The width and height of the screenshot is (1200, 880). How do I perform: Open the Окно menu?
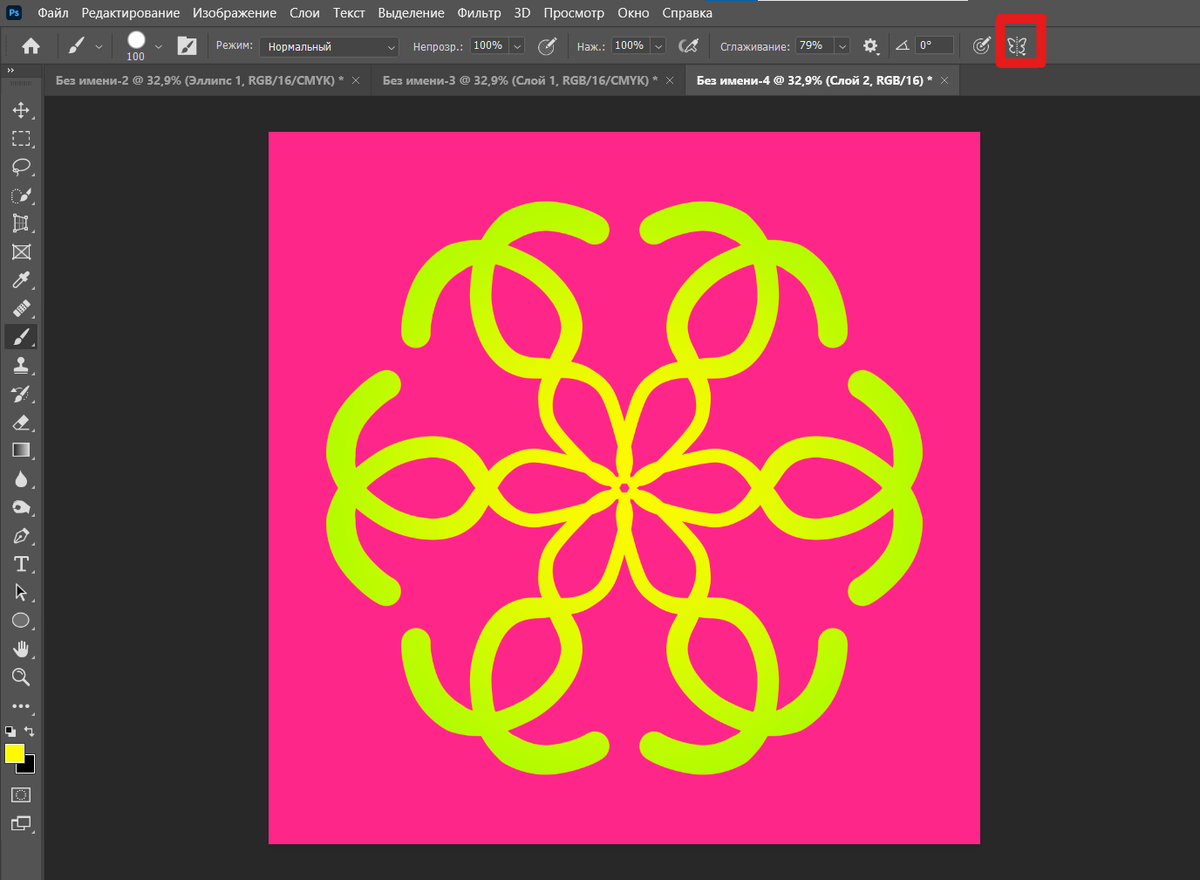(x=633, y=13)
